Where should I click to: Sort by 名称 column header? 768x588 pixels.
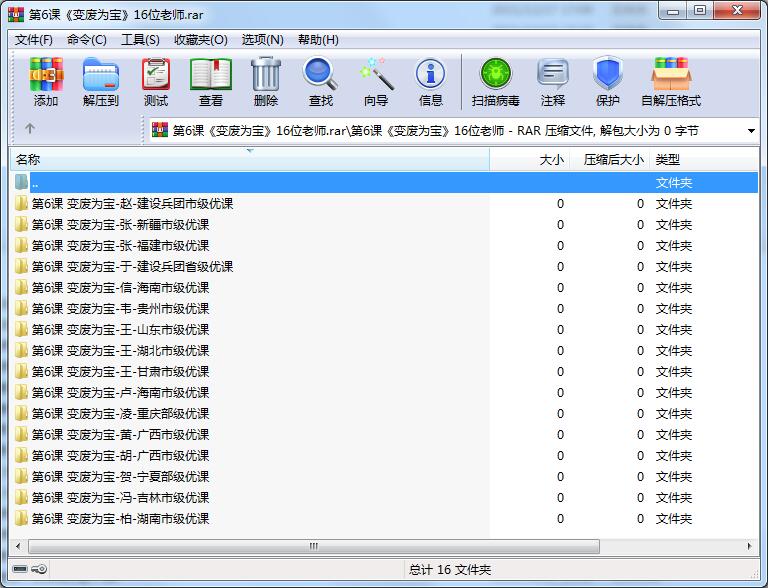pyautogui.click(x=250, y=159)
